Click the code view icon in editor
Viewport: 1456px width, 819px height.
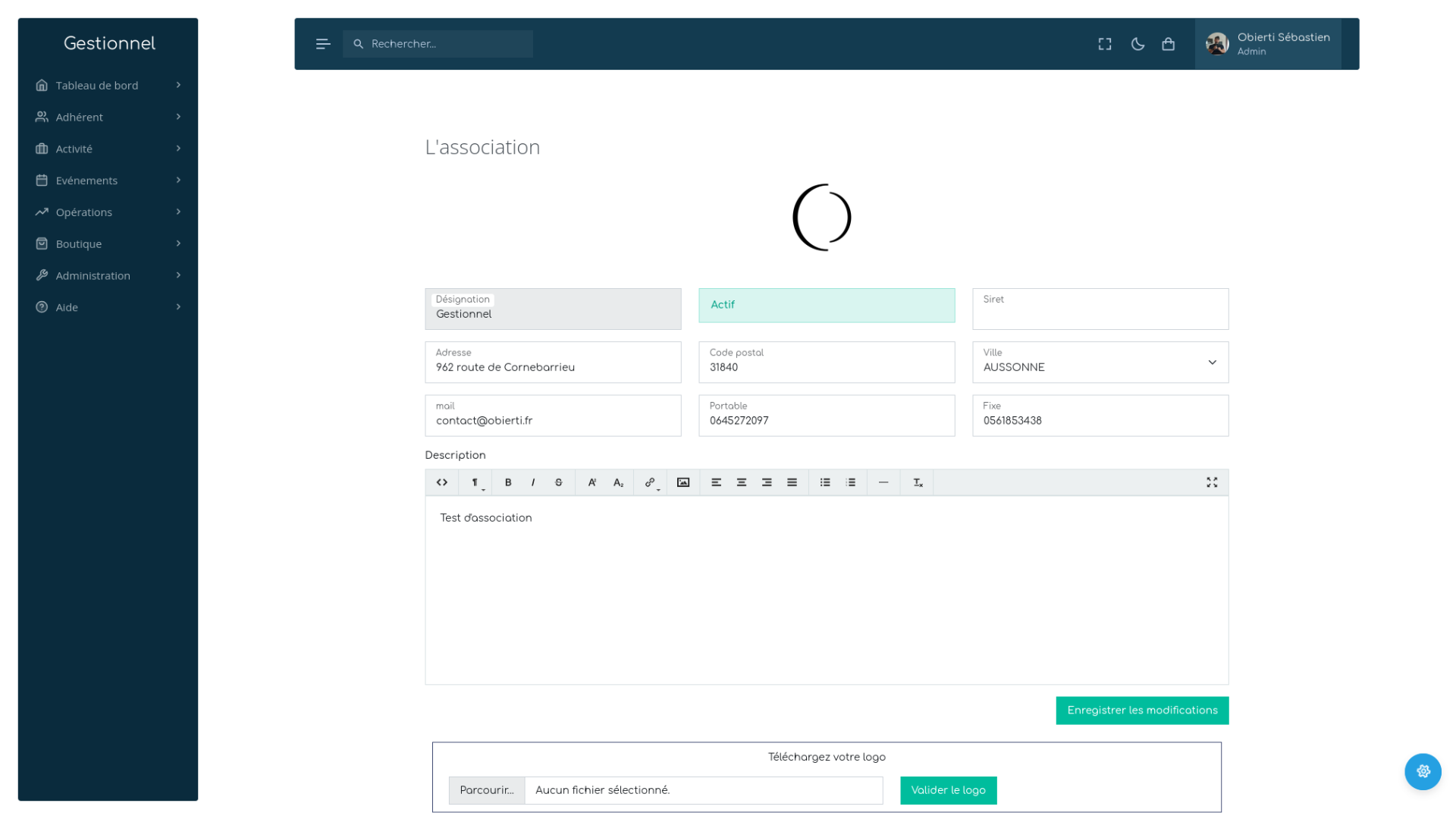pos(442,482)
